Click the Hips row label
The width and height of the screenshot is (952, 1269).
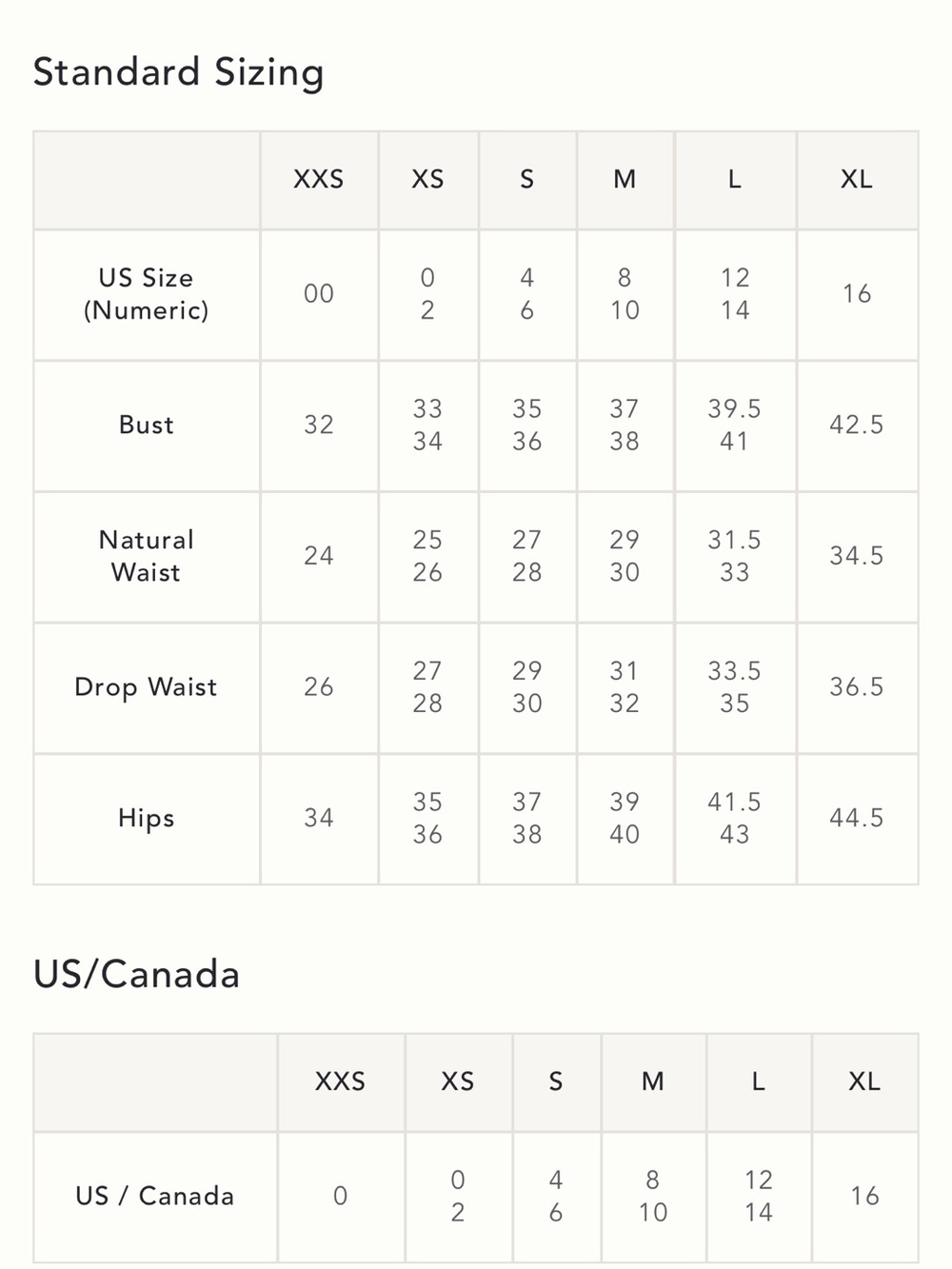147,819
